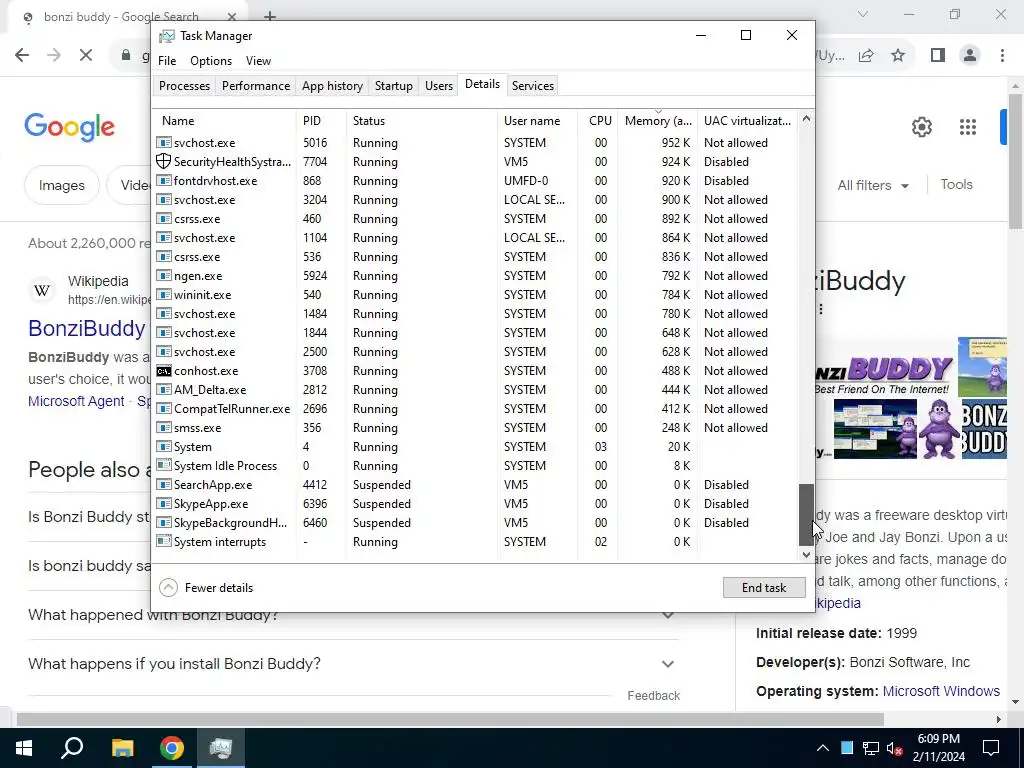Open the Microsoft Agent link
The width and height of the screenshot is (1024, 768).
(x=76, y=401)
